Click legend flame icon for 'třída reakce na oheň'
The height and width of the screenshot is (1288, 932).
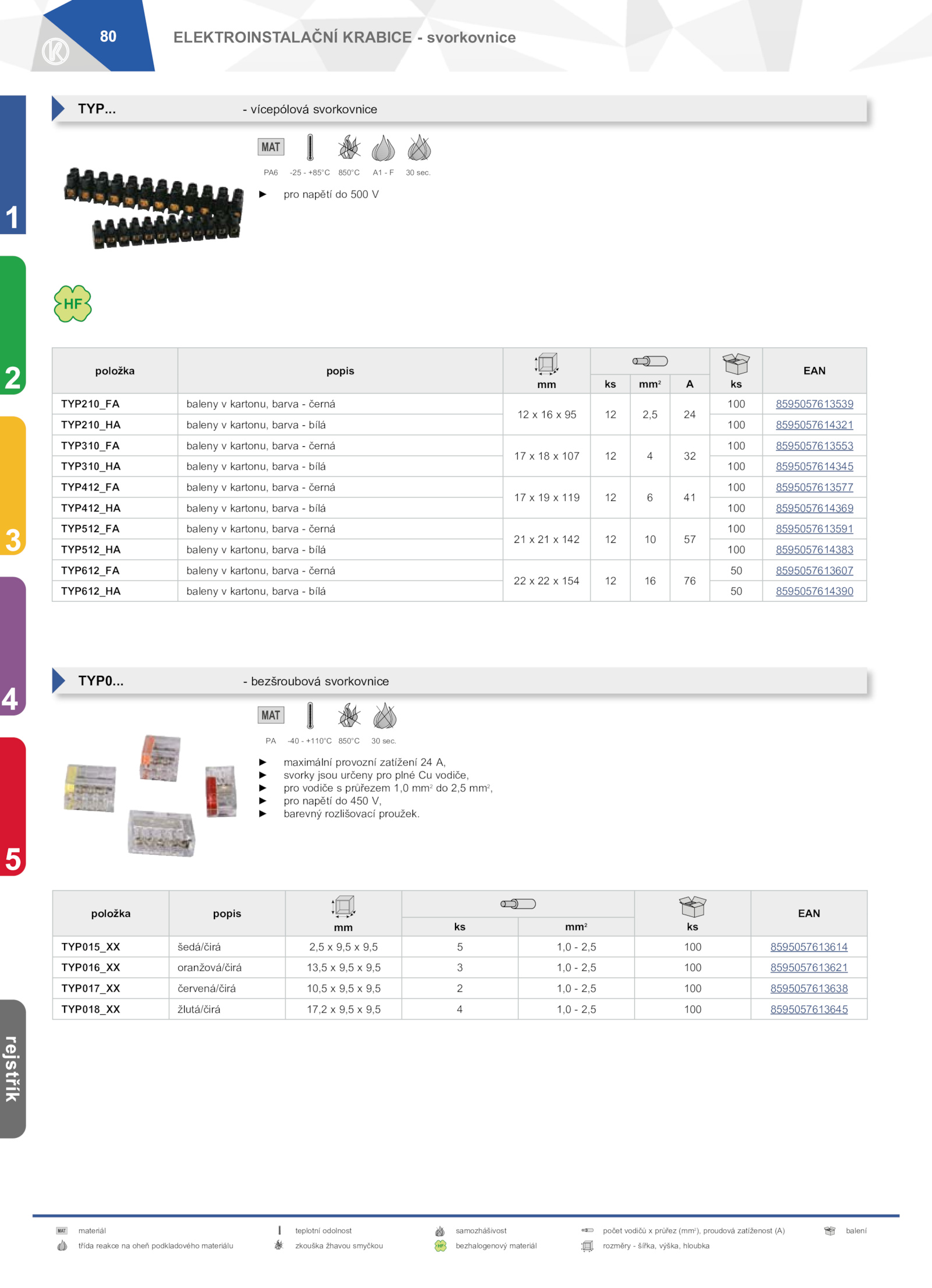[62, 1245]
